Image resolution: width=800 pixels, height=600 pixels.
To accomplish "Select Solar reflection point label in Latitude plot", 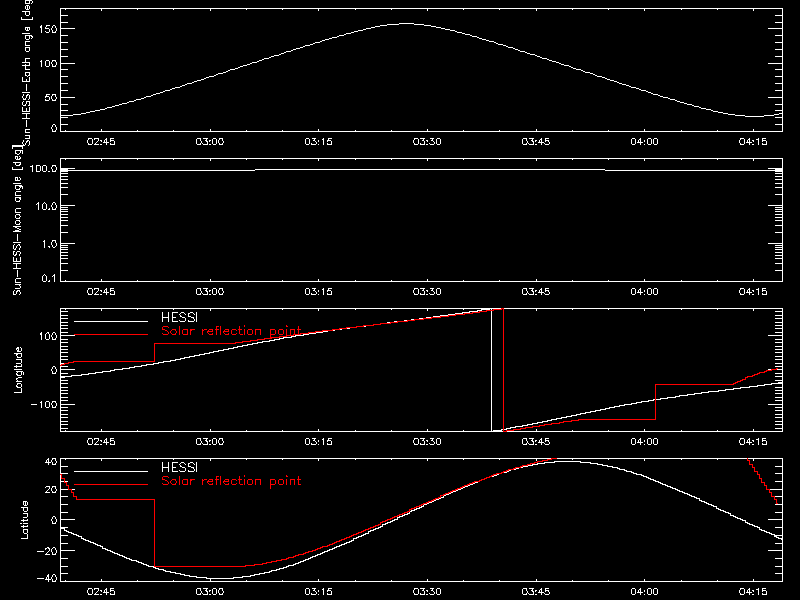I will [231, 481].
